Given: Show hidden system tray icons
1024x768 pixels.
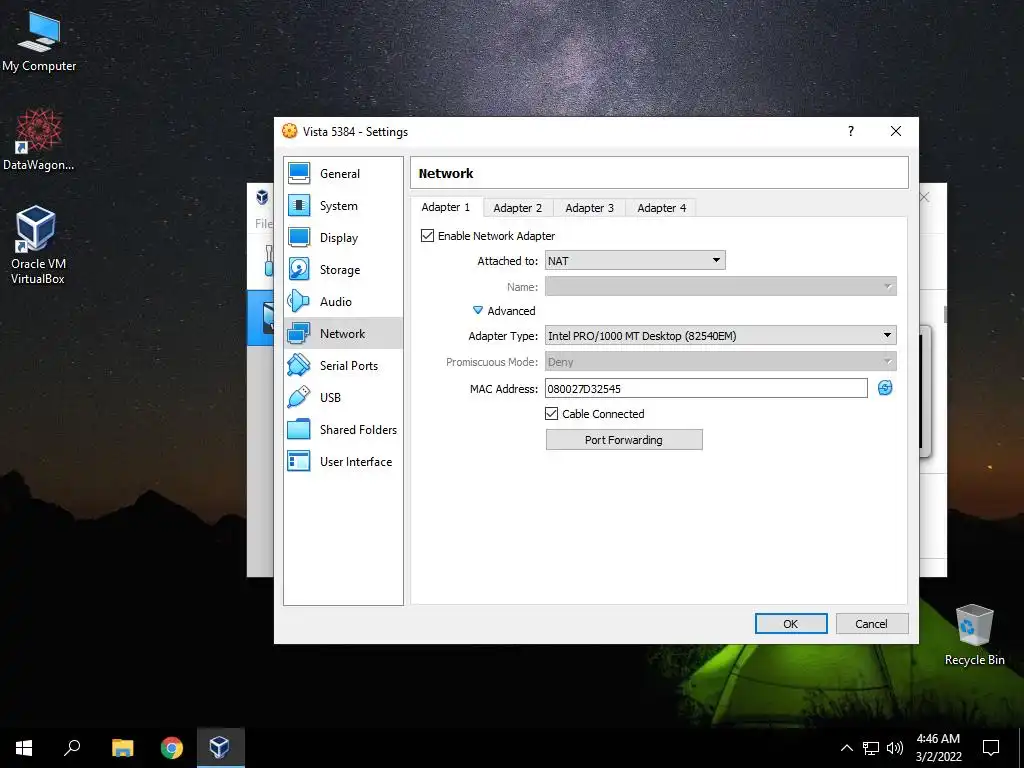Looking at the screenshot, I should point(846,748).
